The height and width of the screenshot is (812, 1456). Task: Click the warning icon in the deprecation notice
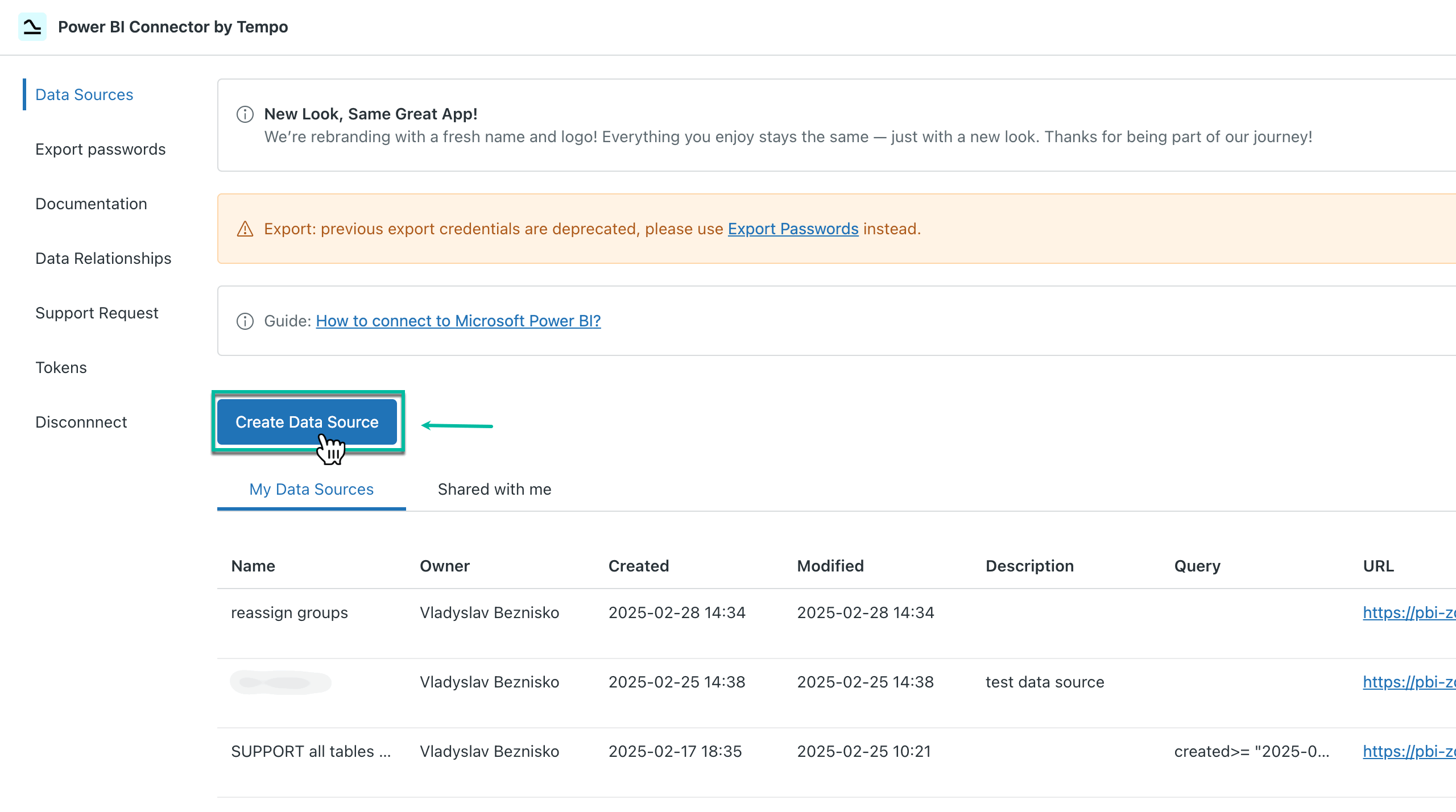tap(245, 229)
